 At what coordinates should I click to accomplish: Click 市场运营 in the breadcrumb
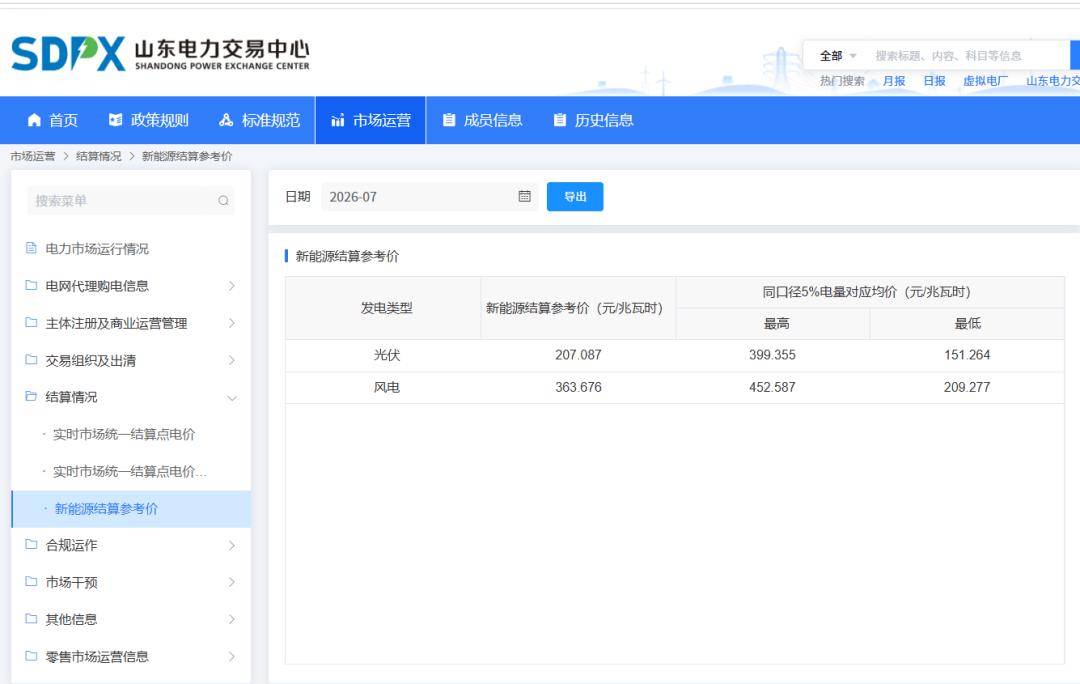tap(32, 156)
